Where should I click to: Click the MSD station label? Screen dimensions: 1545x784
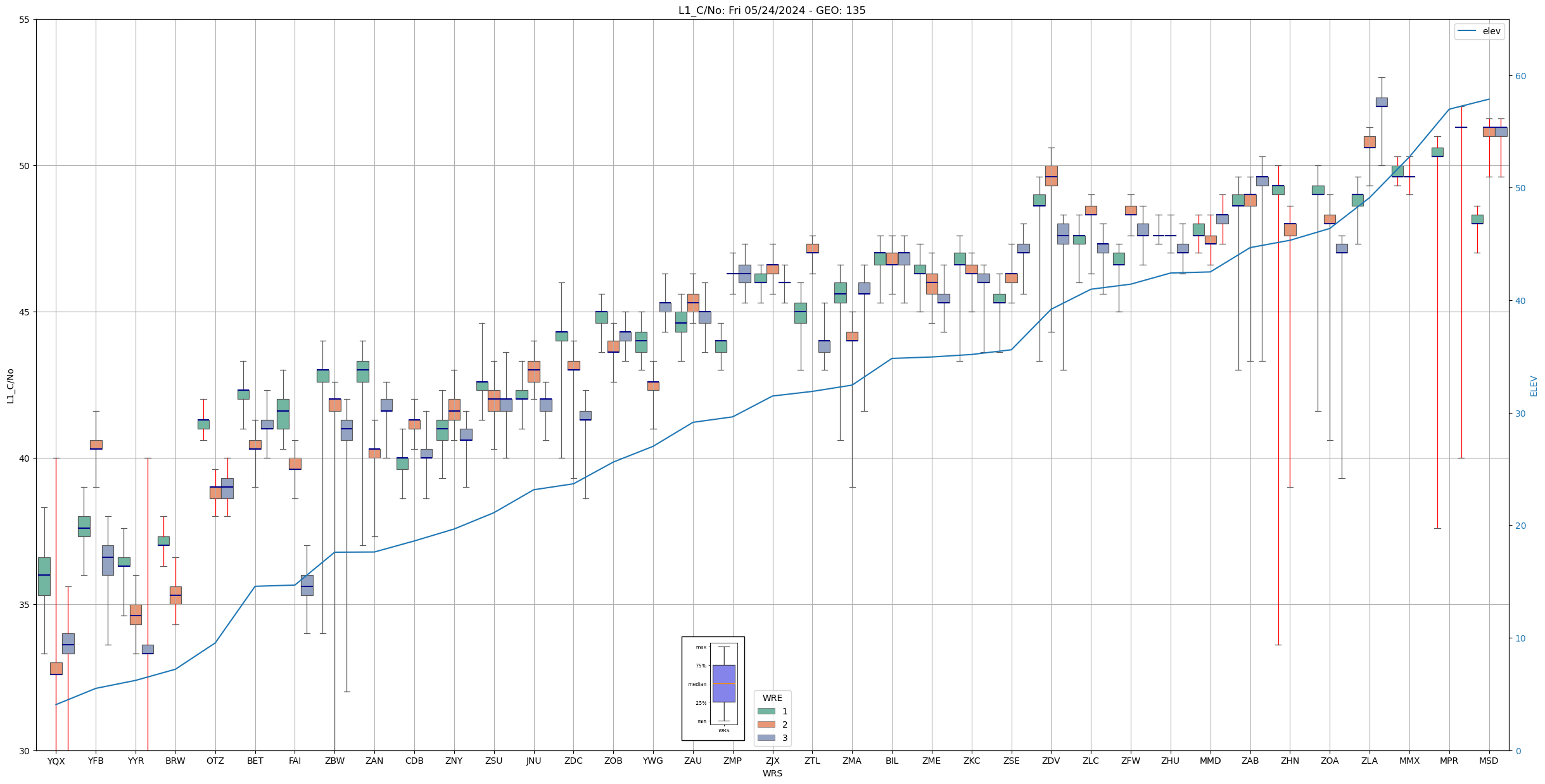click(1489, 761)
